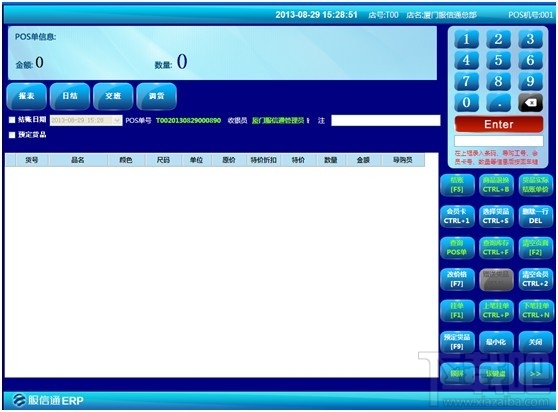The image size is (558, 412).
Task: Click the 结账 [F5] checkout button
Action: point(457,185)
